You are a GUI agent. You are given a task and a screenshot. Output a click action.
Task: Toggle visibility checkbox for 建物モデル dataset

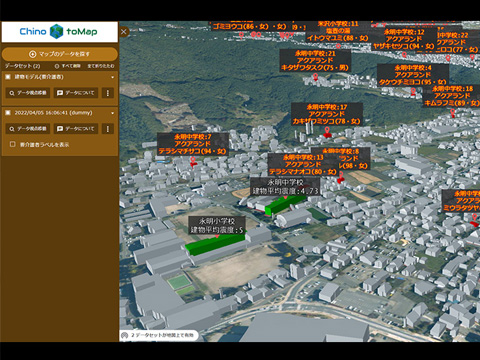pyautogui.click(x=8, y=77)
